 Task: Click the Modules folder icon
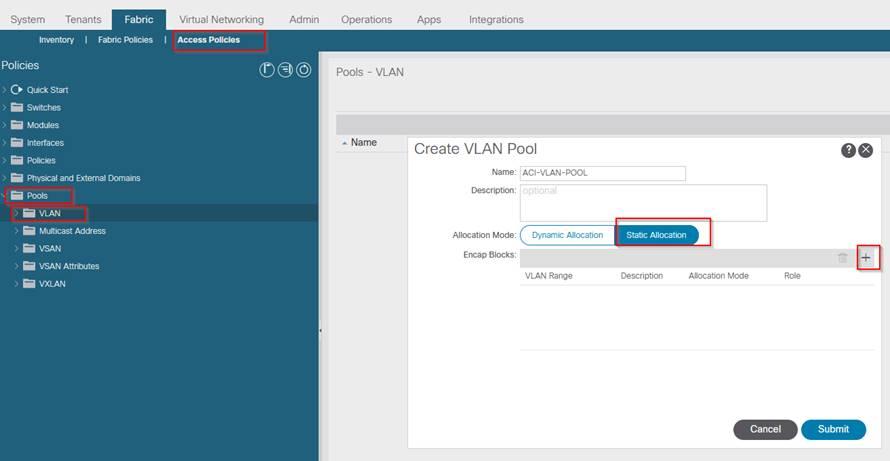(17, 125)
